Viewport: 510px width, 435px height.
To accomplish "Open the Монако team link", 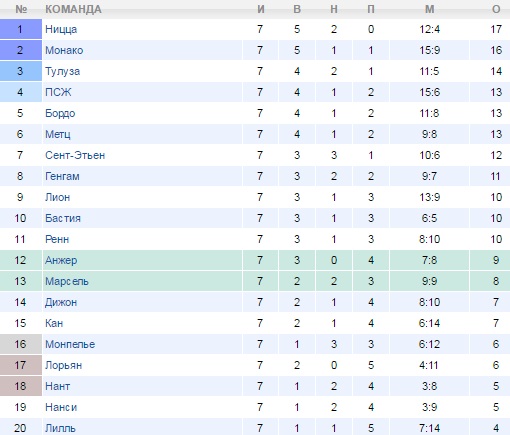I will tap(64, 50).
